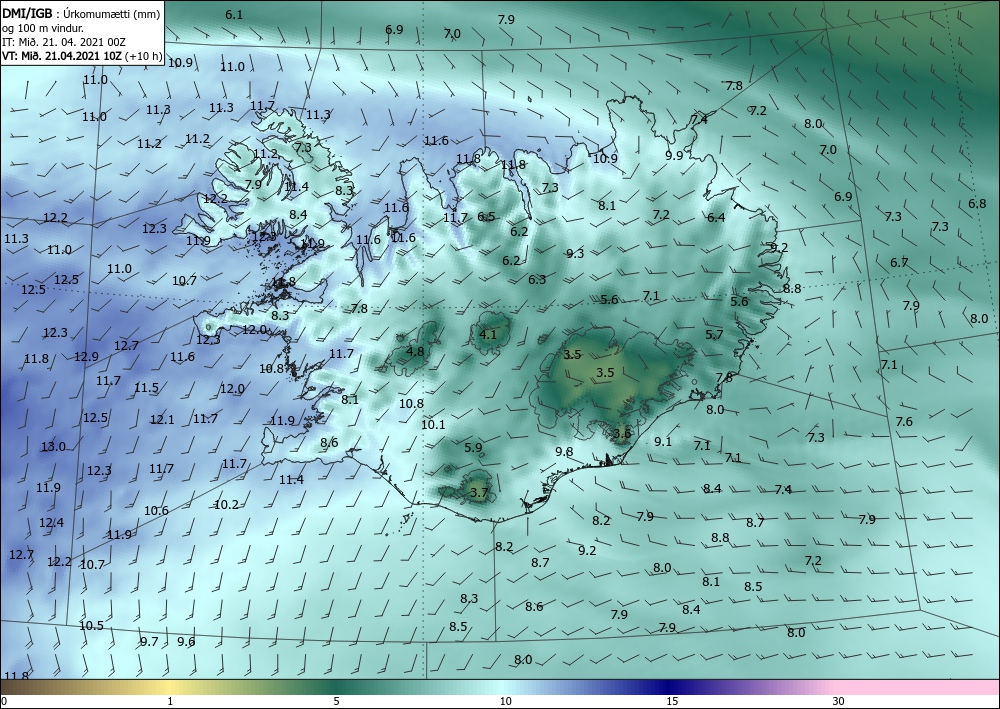Click the 9.3 value on the map

[575, 254]
